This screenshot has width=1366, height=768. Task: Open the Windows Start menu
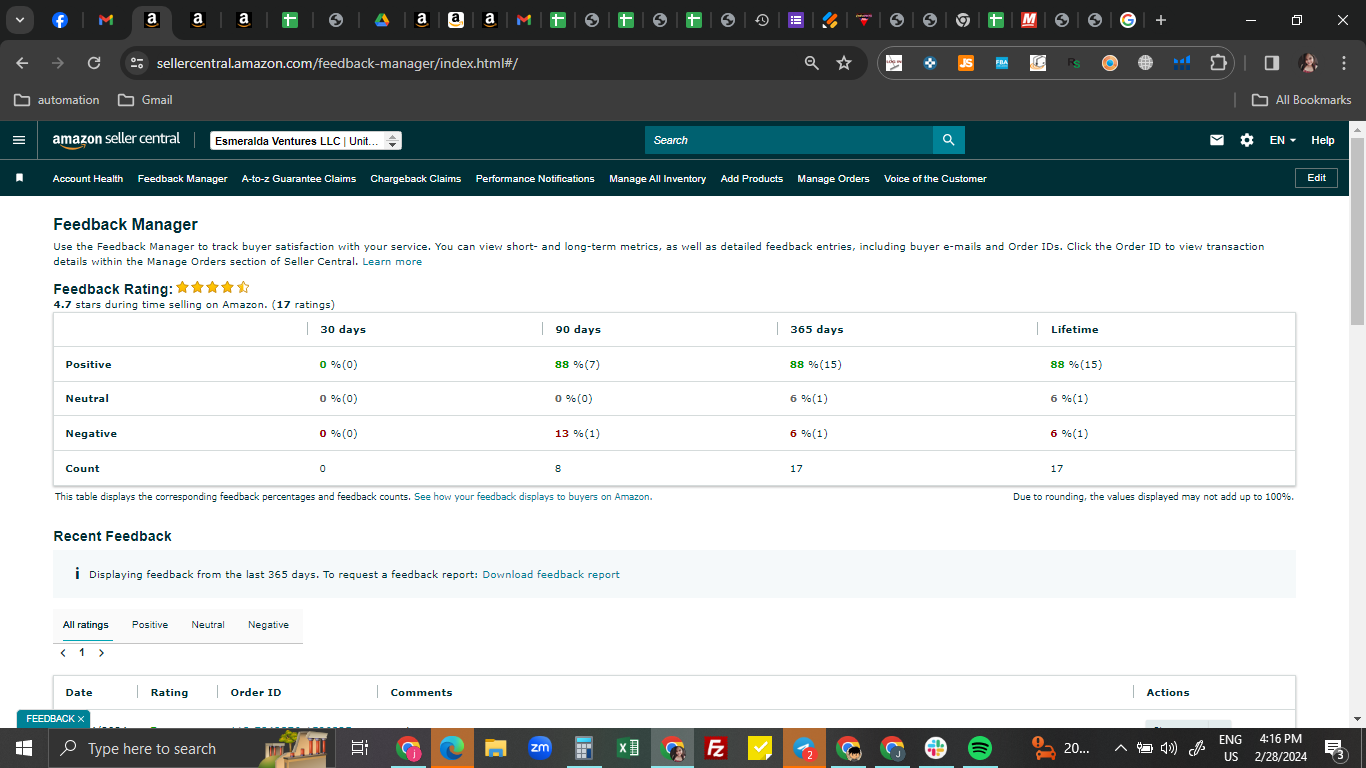tap(23, 748)
